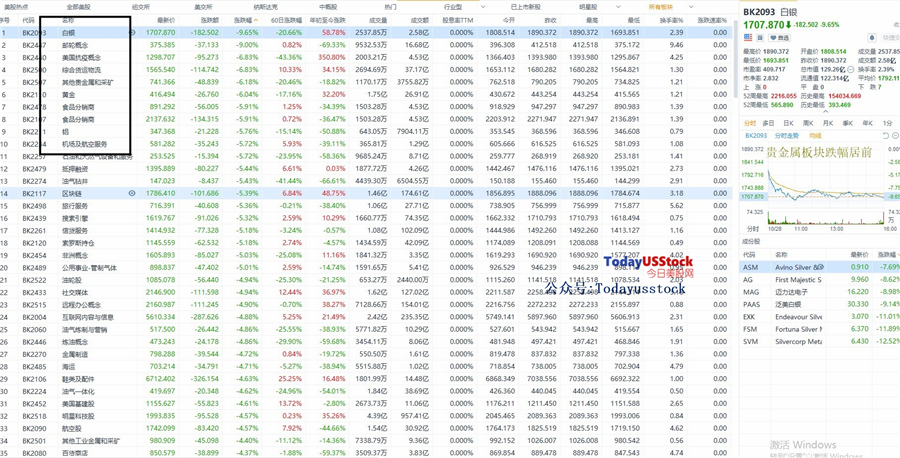Select the 月K chart tab
The image size is (900, 458).
point(828,123)
